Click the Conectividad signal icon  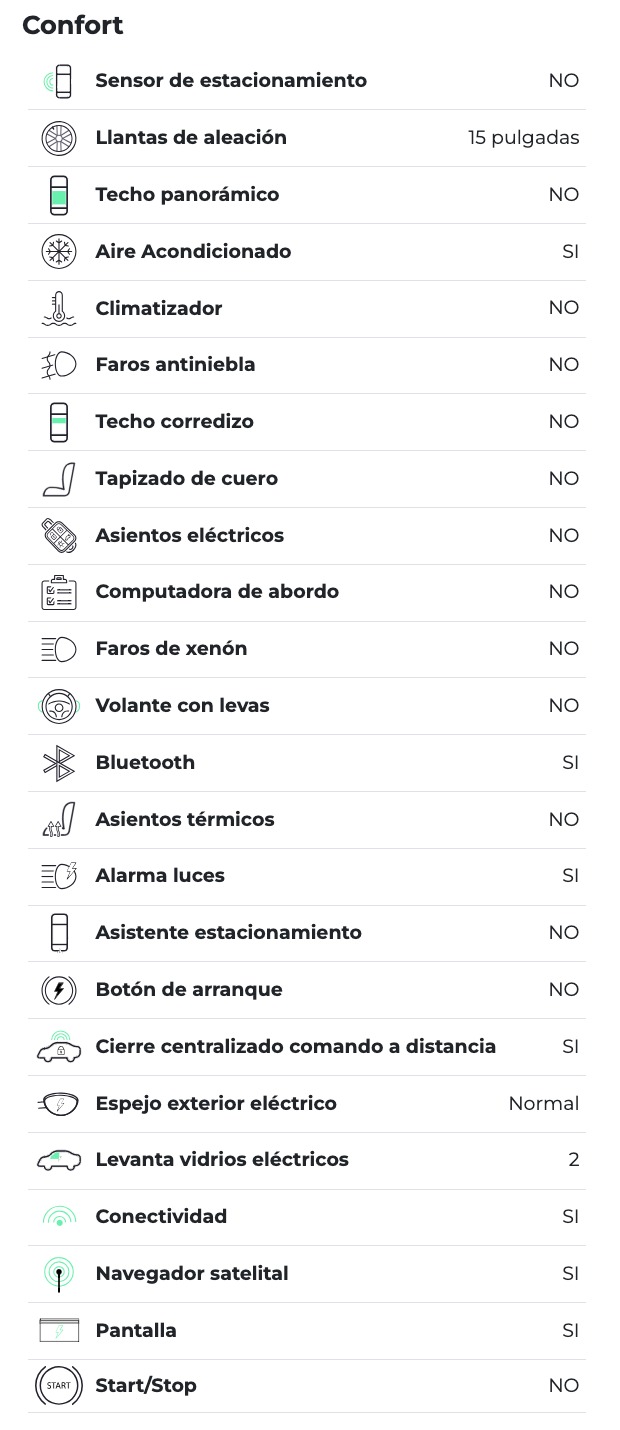tap(58, 1217)
